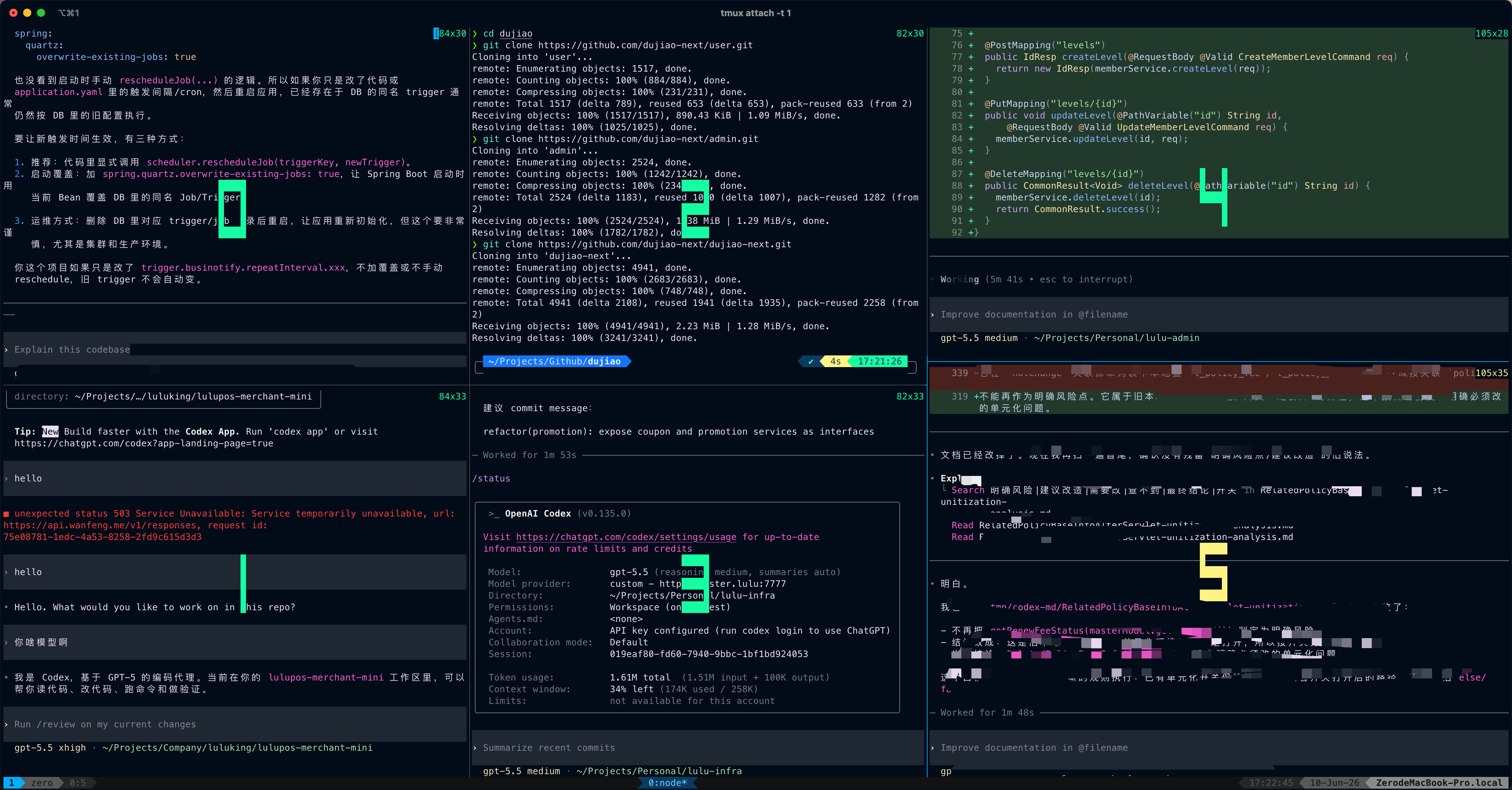The width and height of the screenshot is (1512, 790).
Task: Focus the 'Explain this codebase' prompt input
Action: [x=235, y=350]
